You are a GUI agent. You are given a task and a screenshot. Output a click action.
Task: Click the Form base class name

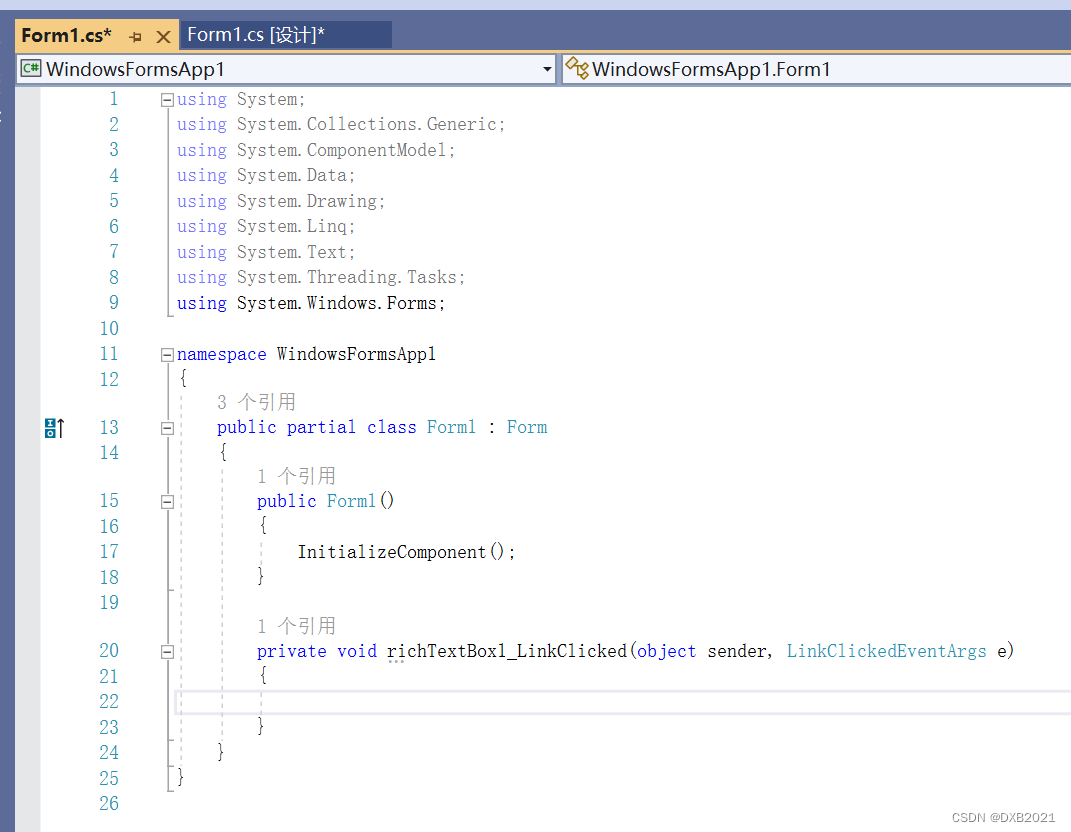click(527, 428)
